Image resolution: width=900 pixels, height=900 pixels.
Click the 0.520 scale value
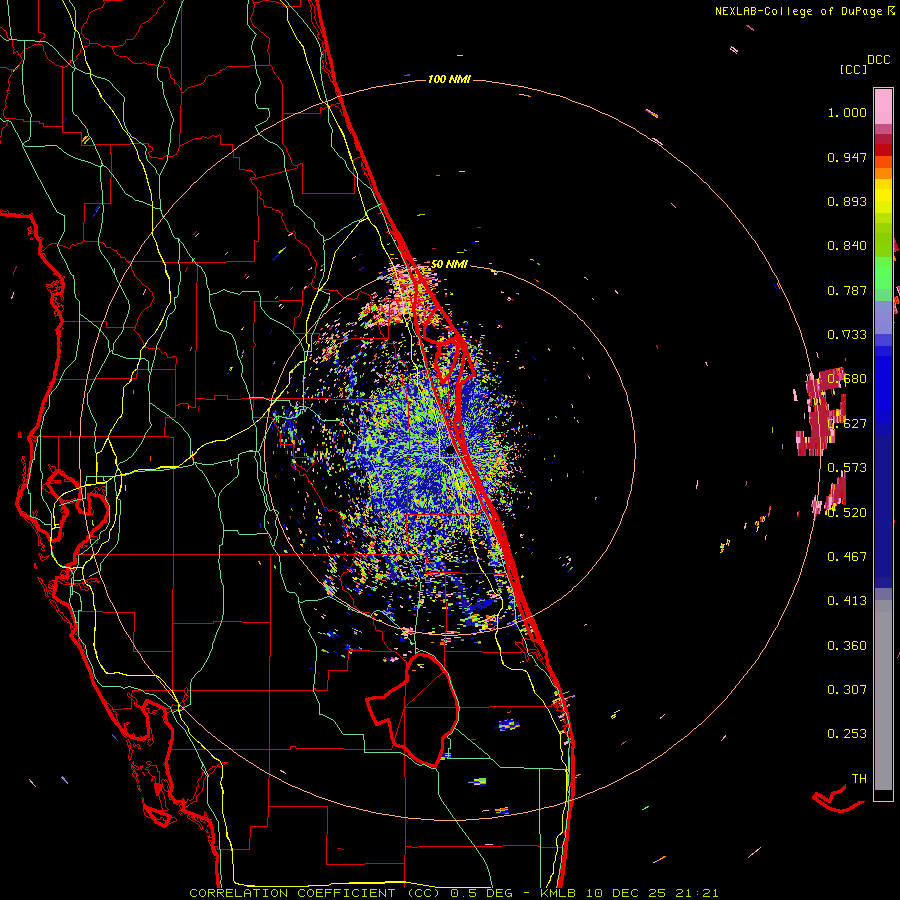(847, 513)
